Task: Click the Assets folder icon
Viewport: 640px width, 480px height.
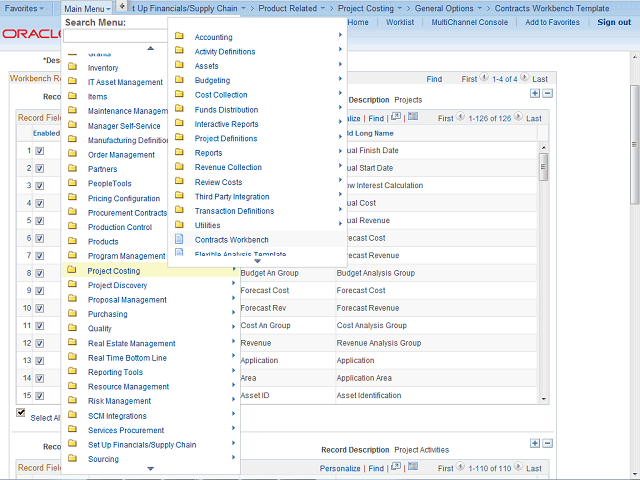Action: tap(179, 64)
